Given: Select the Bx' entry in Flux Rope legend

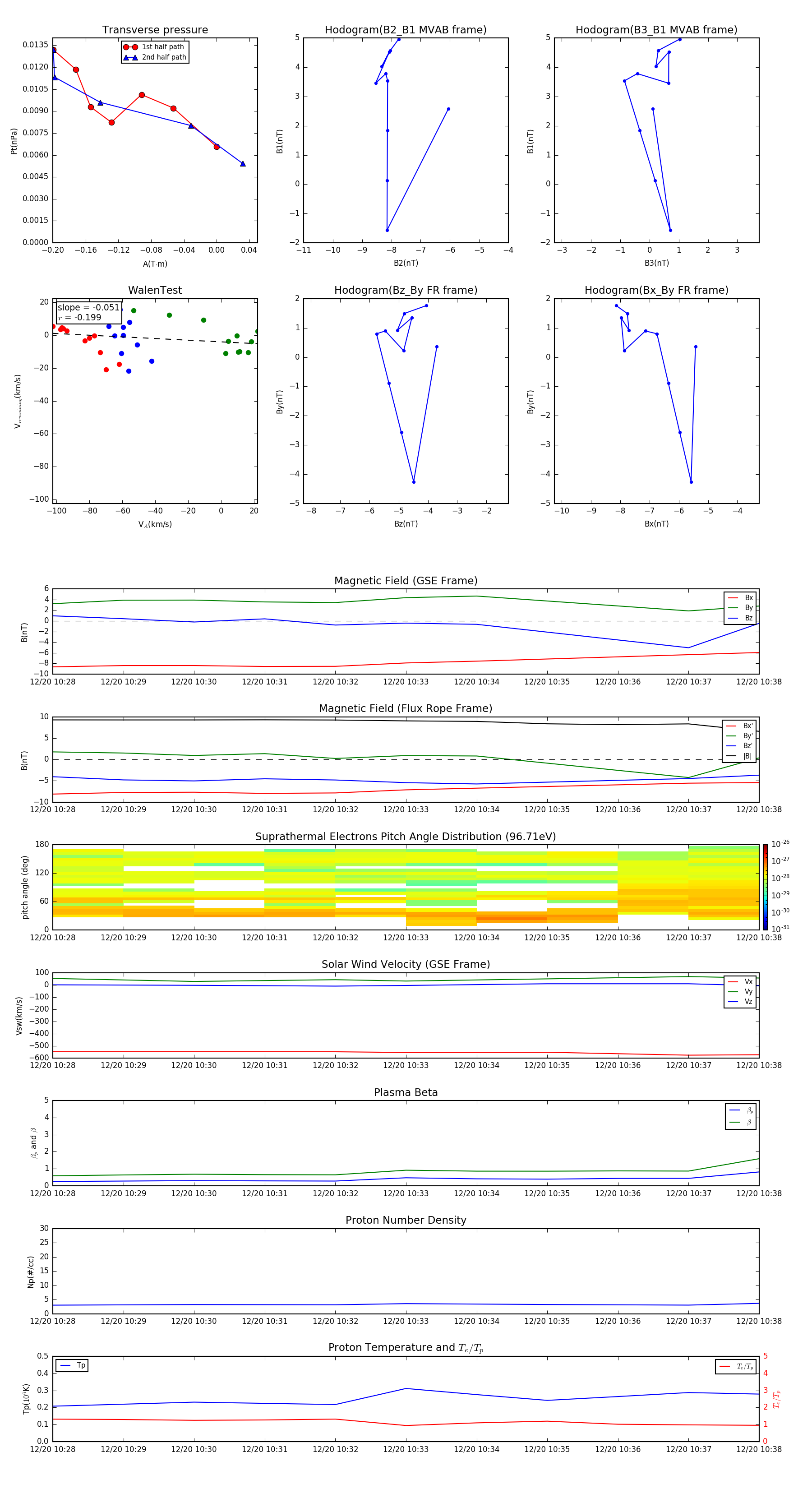Looking at the screenshot, I should click(739, 726).
